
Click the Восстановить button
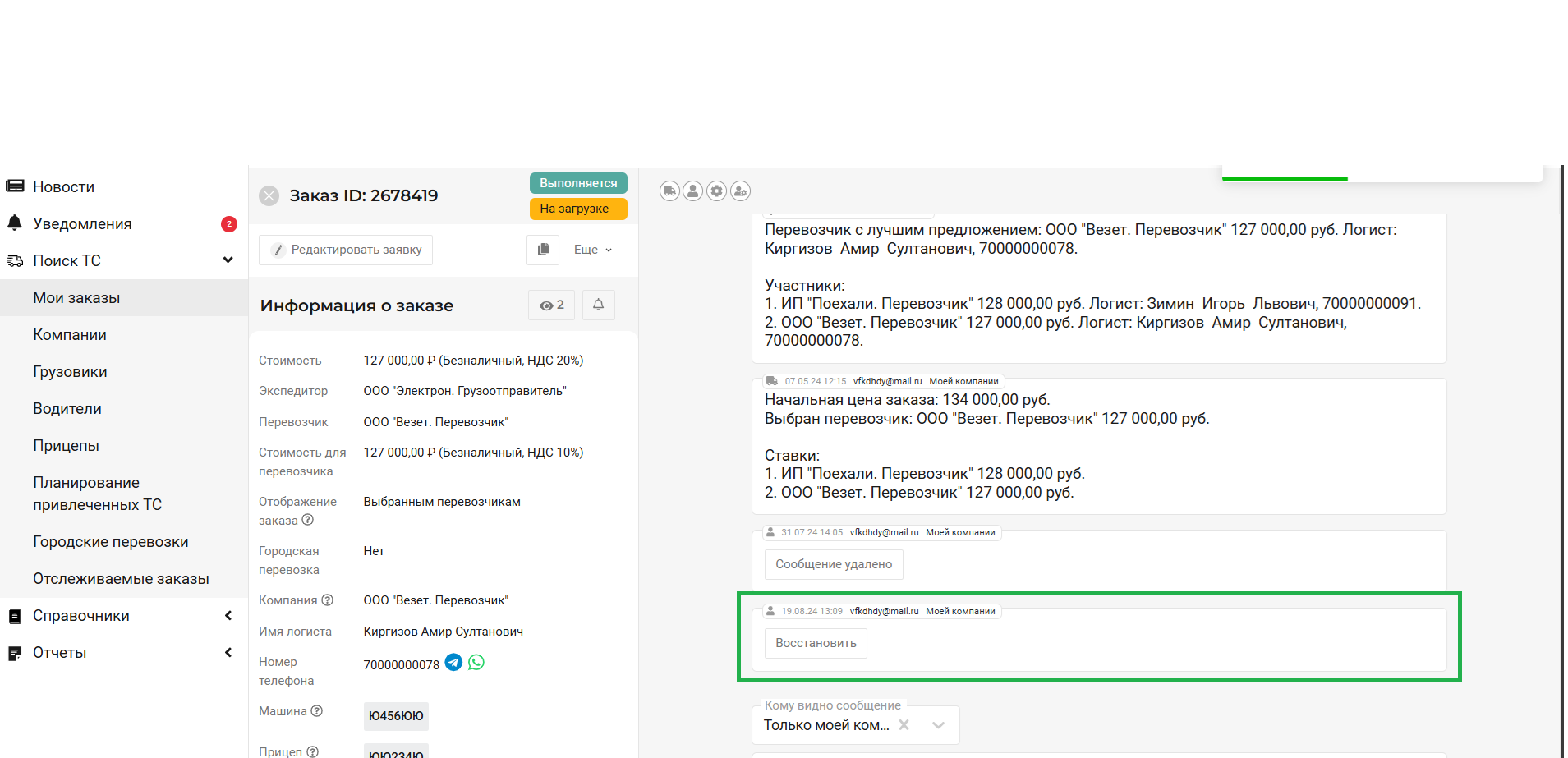click(x=816, y=643)
